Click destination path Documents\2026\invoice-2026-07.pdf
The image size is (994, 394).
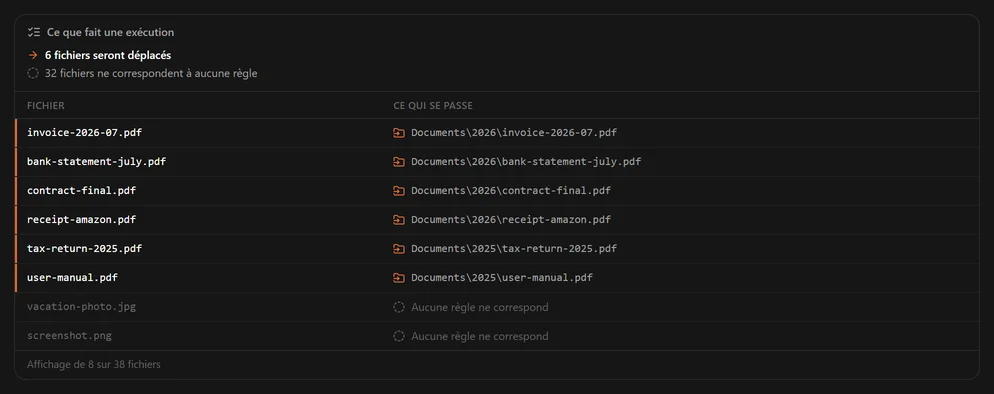pyautogui.click(x=514, y=133)
